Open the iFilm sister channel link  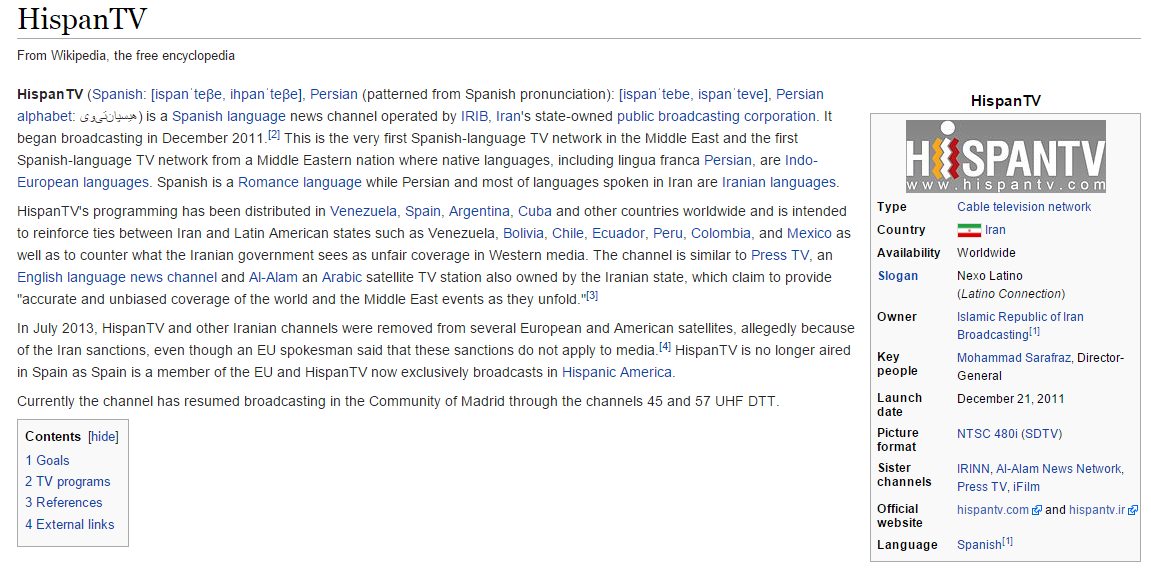point(1025,487)
